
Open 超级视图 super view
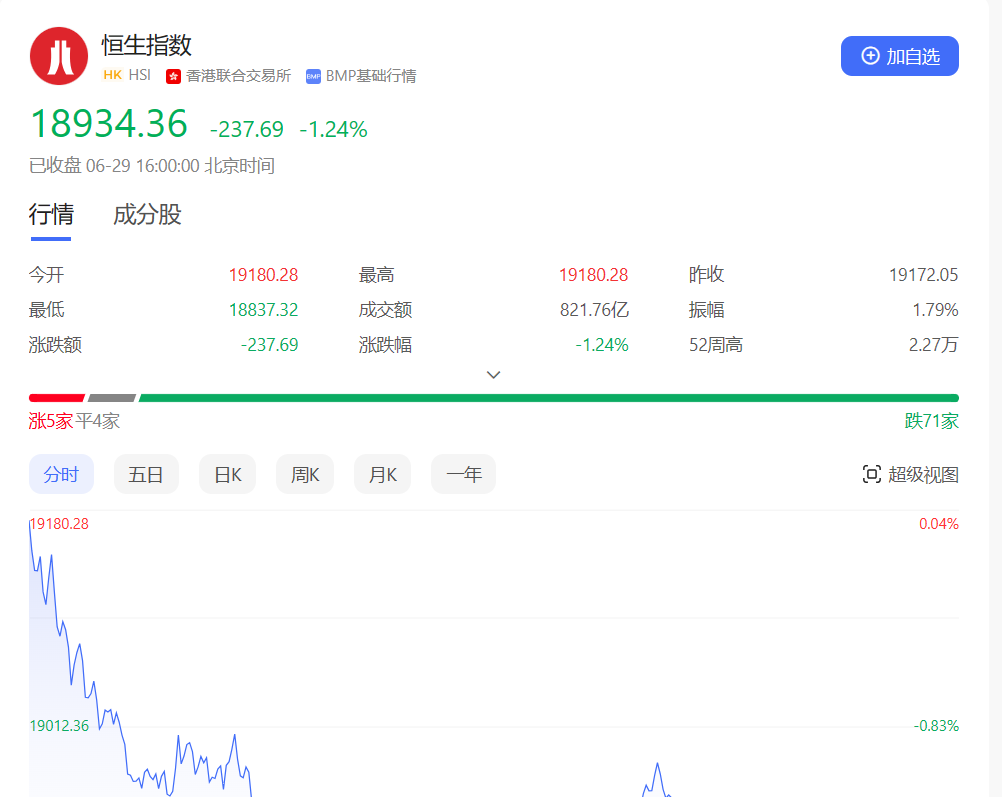point(910,474)
